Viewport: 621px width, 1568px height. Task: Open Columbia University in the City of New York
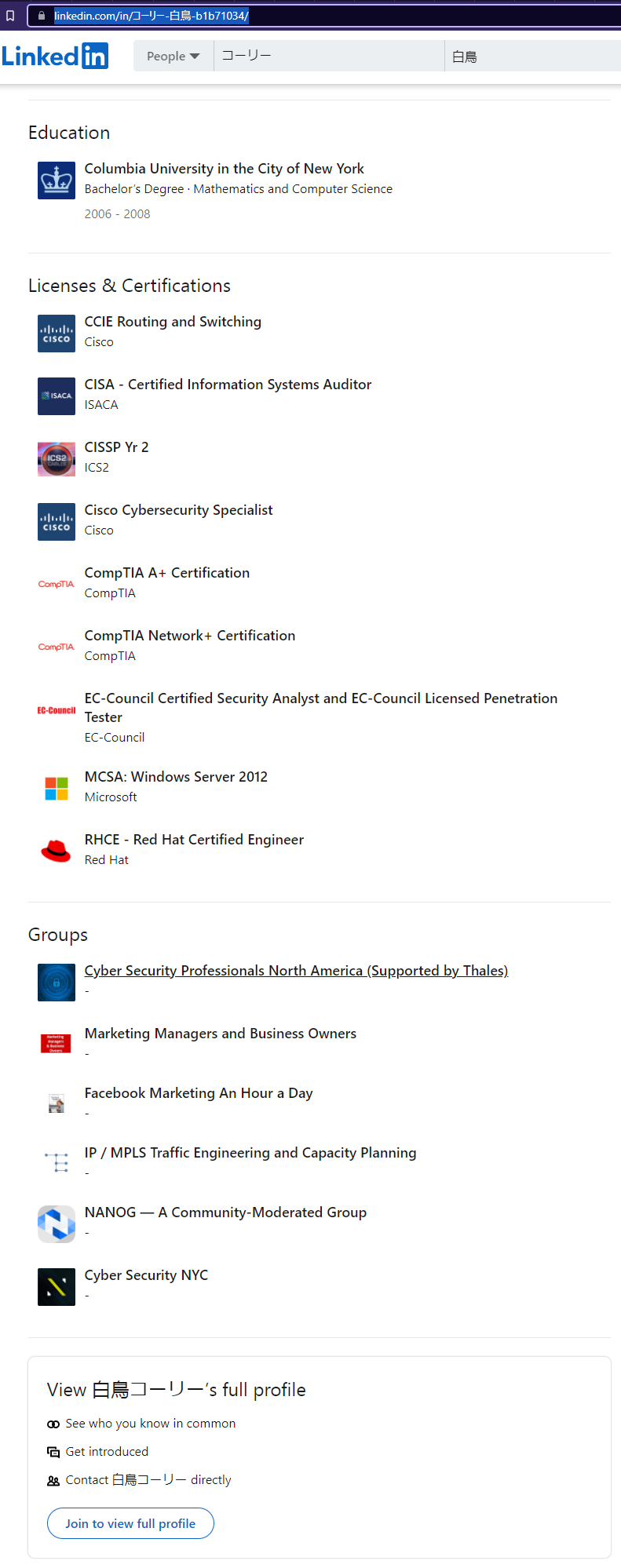coord(225,169)
